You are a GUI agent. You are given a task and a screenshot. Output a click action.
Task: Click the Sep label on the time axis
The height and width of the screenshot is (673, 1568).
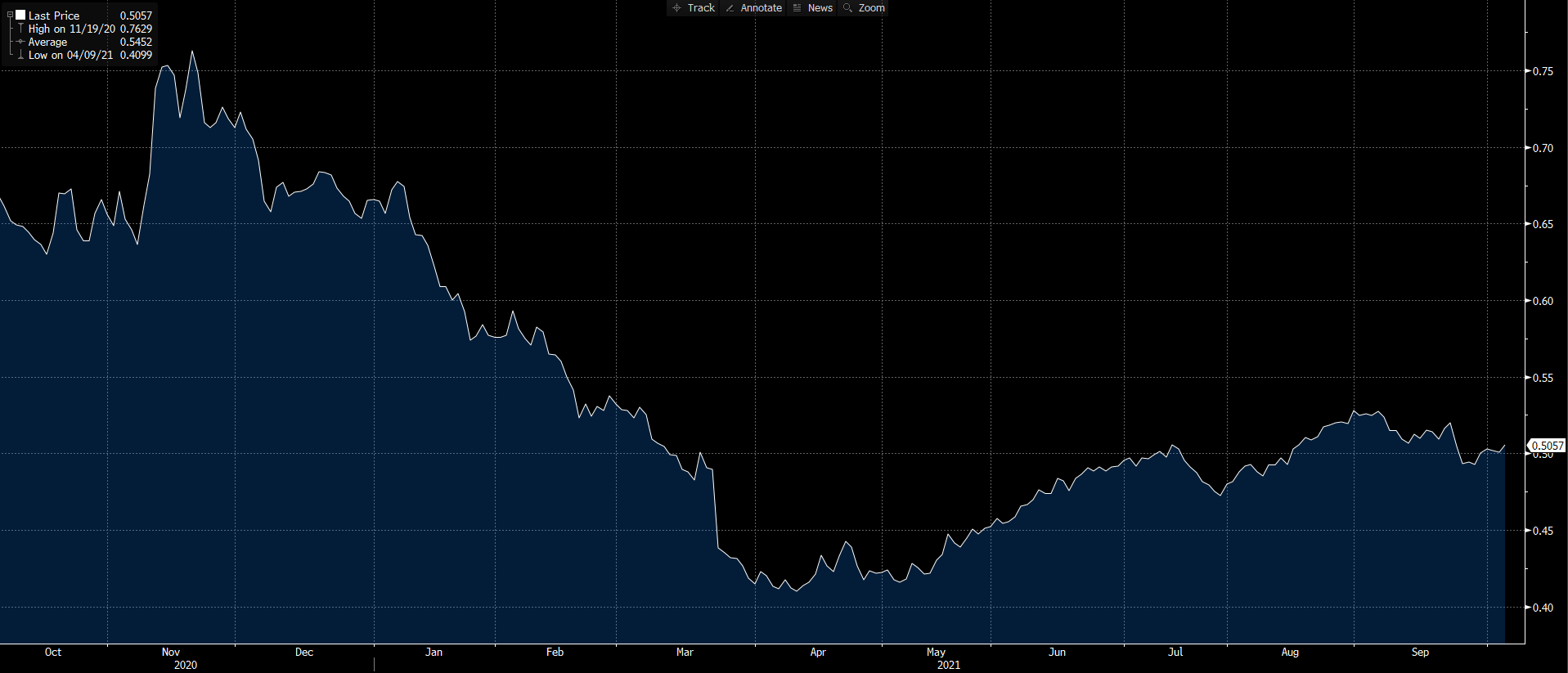point(1420,652)
